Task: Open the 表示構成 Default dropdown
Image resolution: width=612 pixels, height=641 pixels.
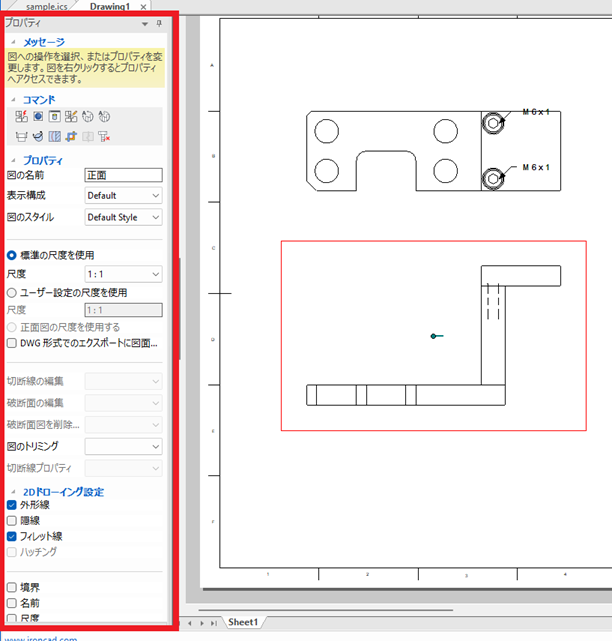Action: tap(123, 195)
